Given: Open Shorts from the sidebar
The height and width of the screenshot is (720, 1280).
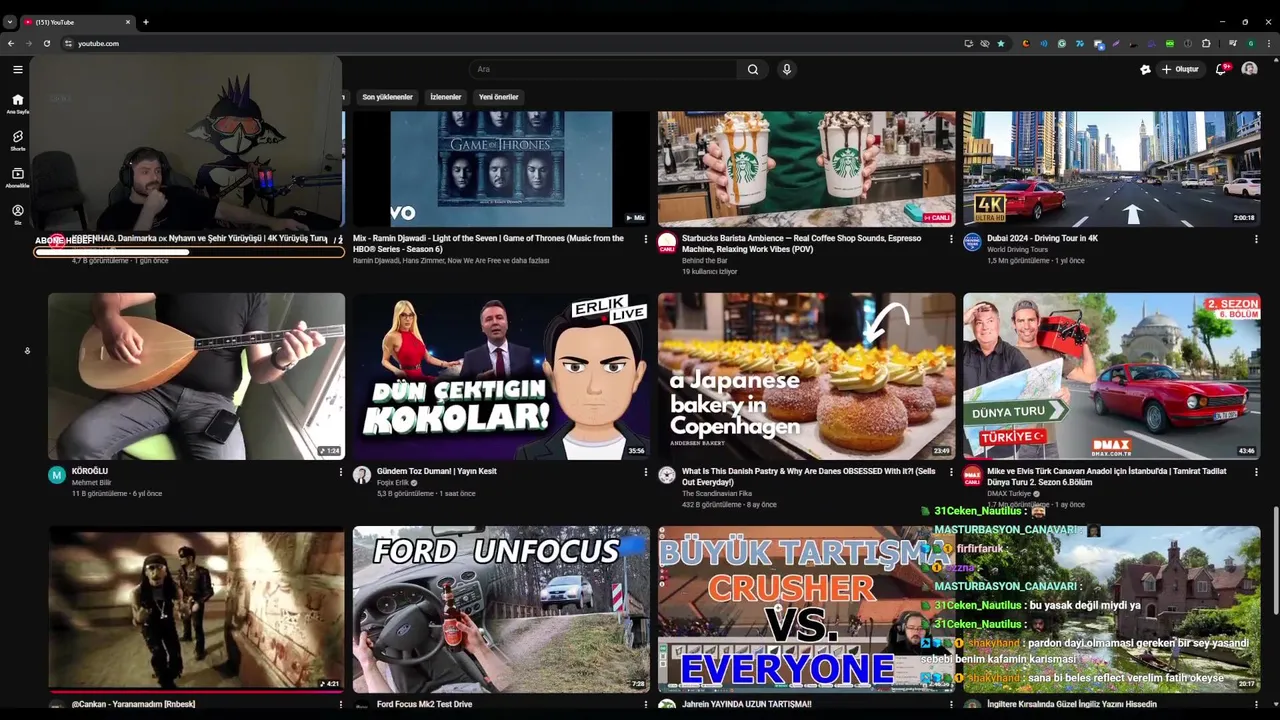Looking at the screenshot, I should (x=17, y=140).
